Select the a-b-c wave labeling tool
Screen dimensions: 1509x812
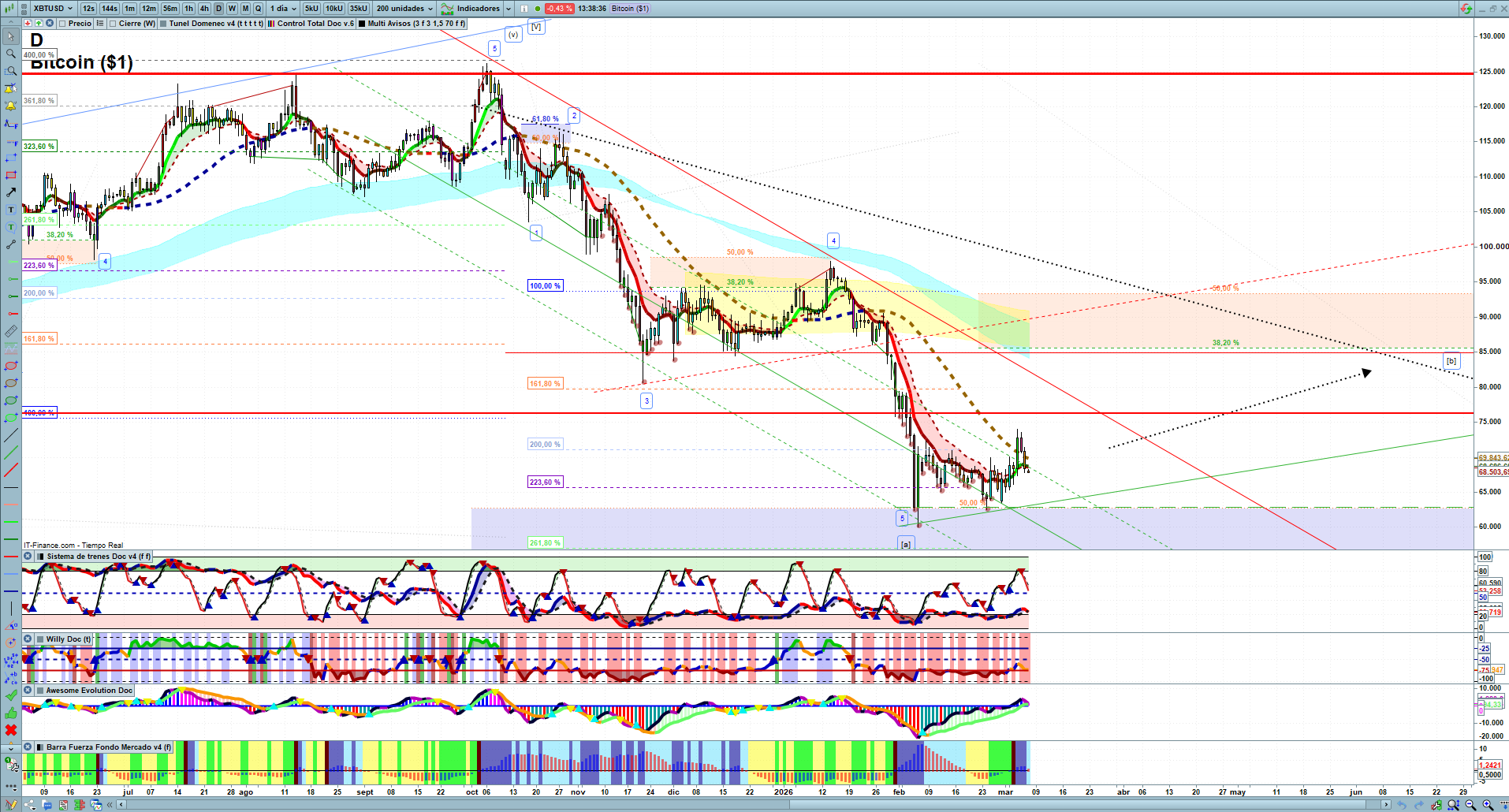tap(11, 678)
